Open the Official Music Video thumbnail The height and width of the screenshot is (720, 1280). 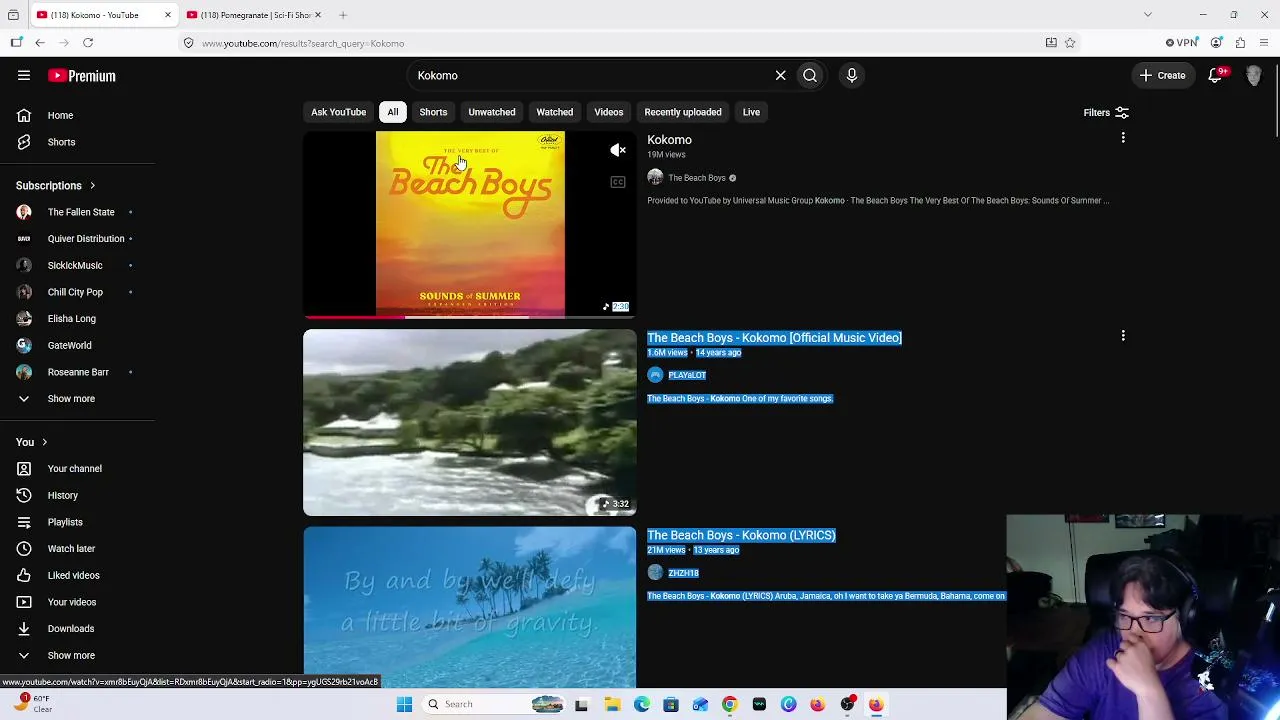pos(470,422)
